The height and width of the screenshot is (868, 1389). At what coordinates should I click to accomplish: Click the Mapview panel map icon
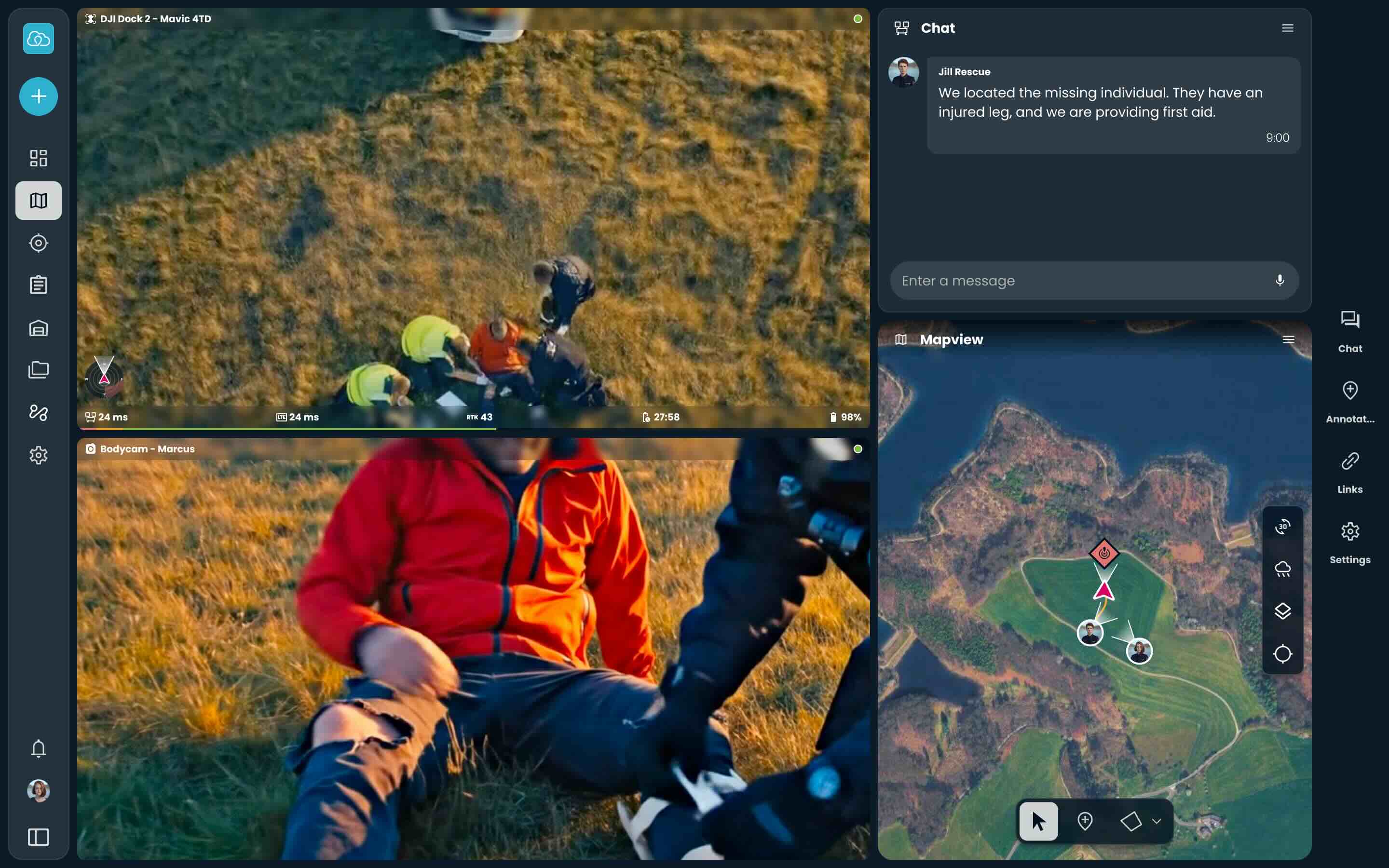coord(900,340)
